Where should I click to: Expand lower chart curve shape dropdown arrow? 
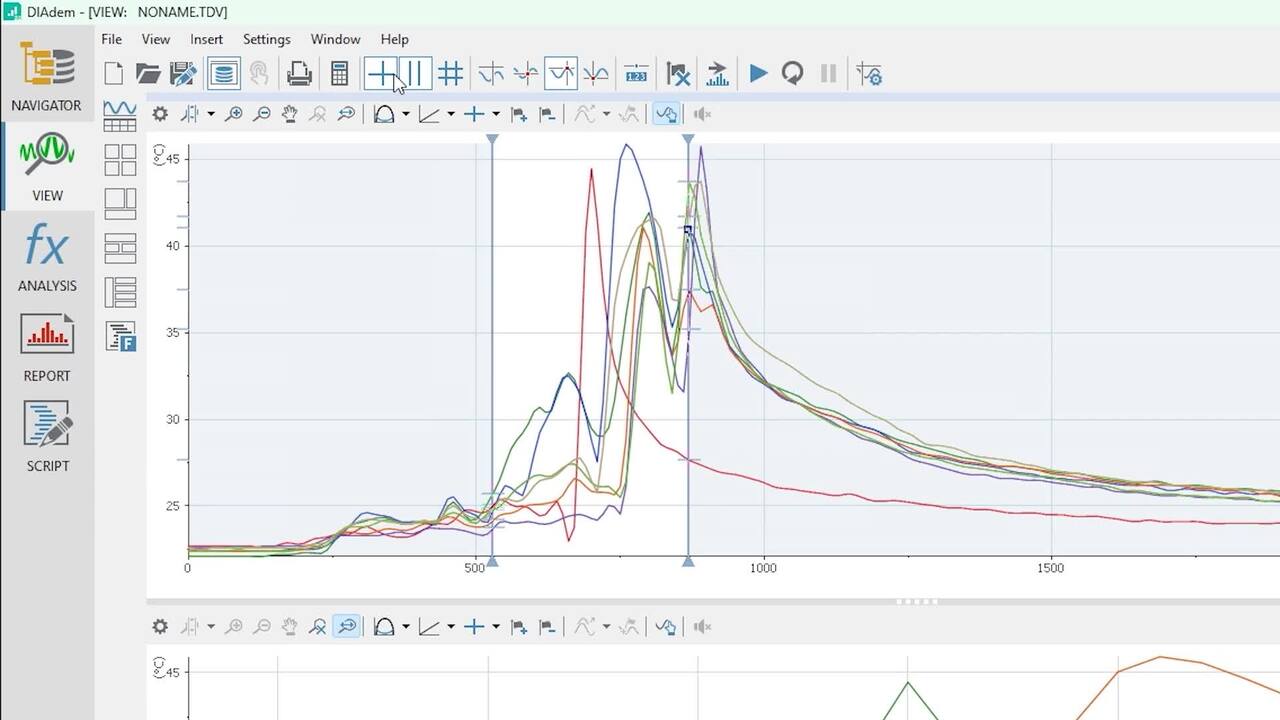(406, 627)
